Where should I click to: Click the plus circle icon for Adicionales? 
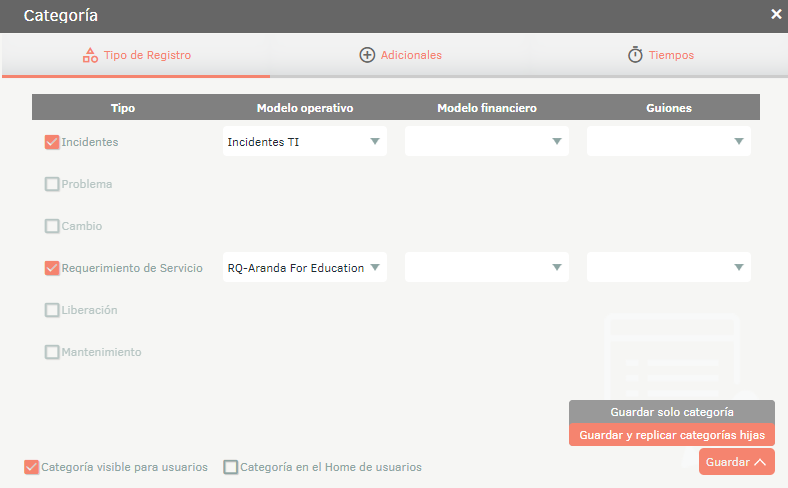(x=367, y=55)
